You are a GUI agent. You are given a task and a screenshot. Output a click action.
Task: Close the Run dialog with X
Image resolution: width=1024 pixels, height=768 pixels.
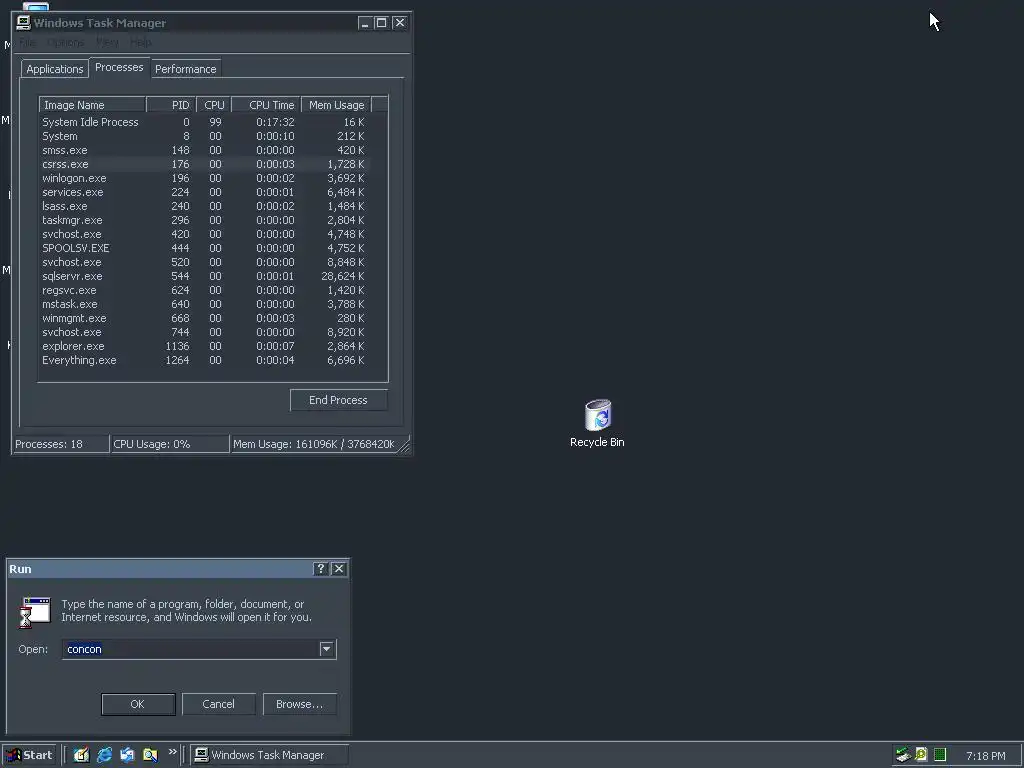point(339,569)
